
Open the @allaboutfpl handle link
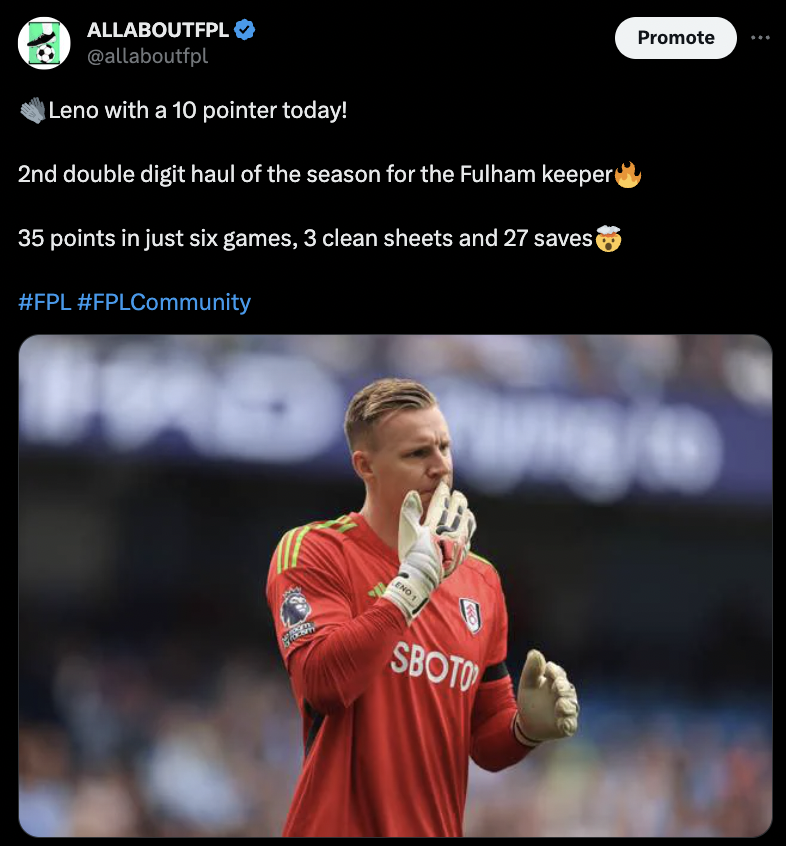click(147, 56)
